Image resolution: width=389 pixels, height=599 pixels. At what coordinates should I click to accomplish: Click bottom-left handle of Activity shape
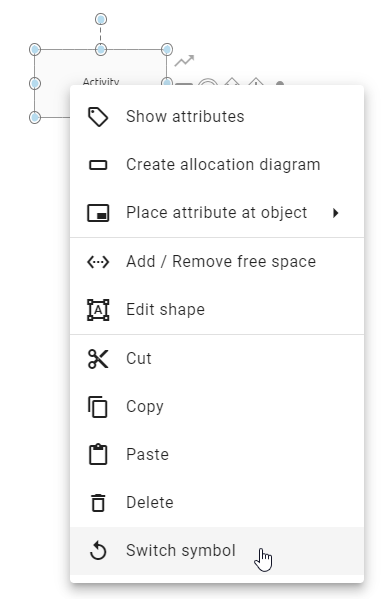(x=35, y=117)
